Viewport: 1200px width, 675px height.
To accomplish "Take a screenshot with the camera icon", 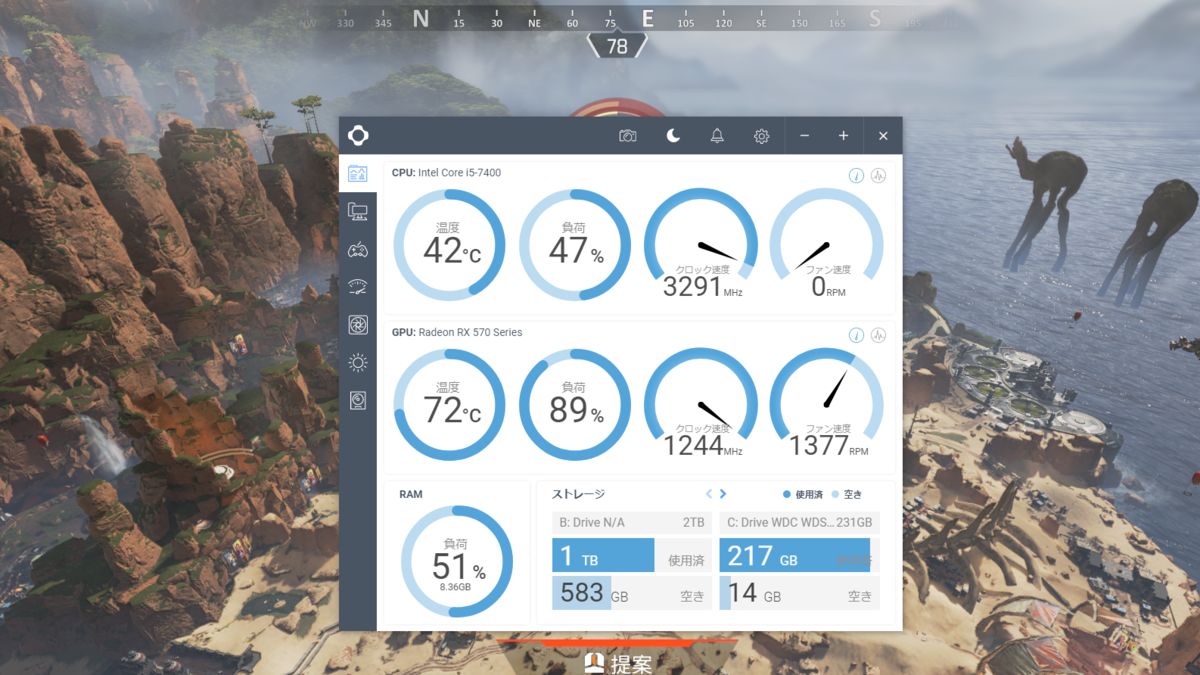I will [628, 136].
